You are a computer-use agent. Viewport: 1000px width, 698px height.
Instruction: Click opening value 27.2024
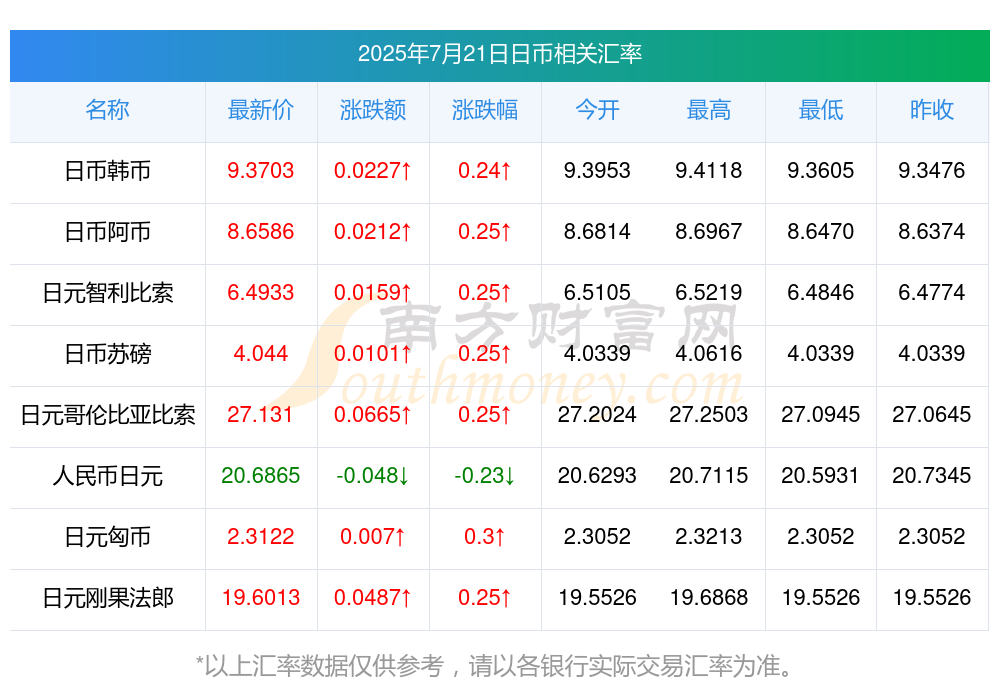597,414
